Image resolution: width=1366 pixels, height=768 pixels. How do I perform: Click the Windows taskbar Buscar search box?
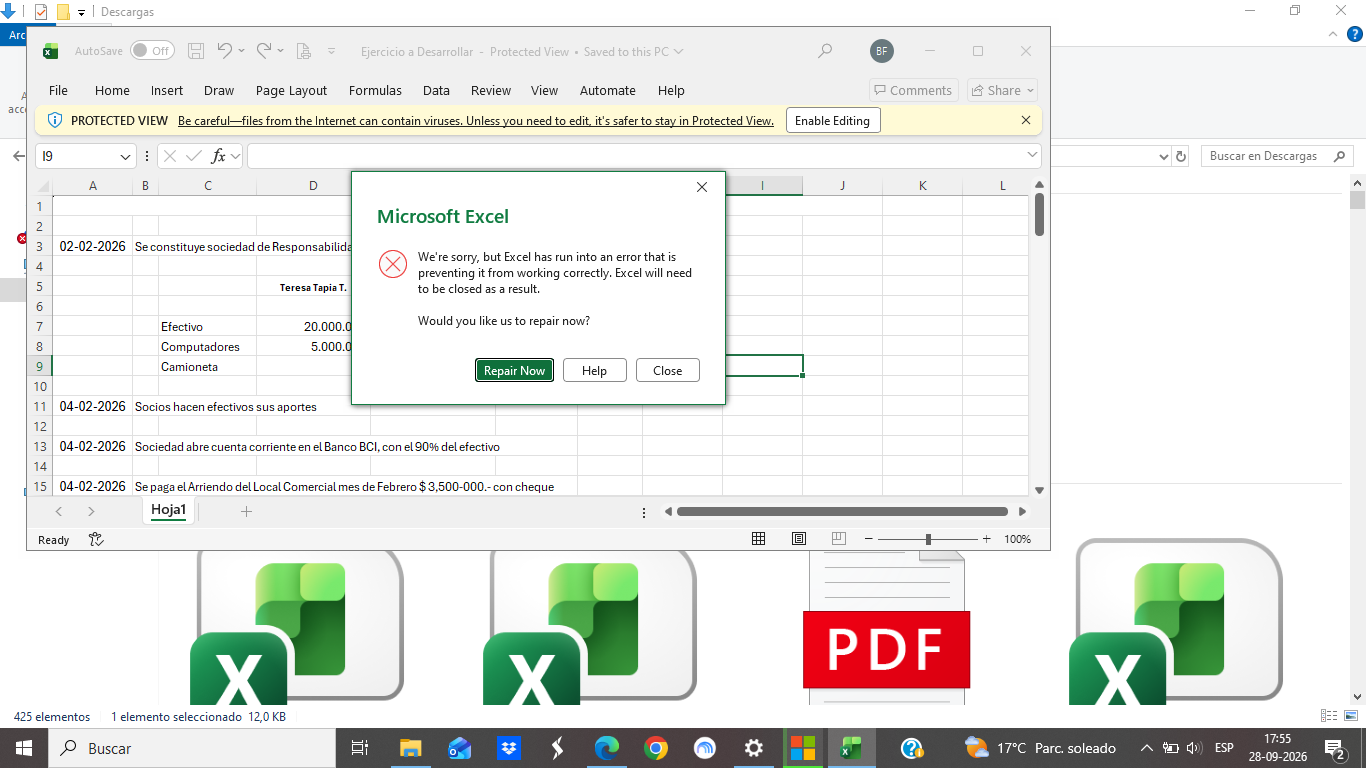click(192, 748)
